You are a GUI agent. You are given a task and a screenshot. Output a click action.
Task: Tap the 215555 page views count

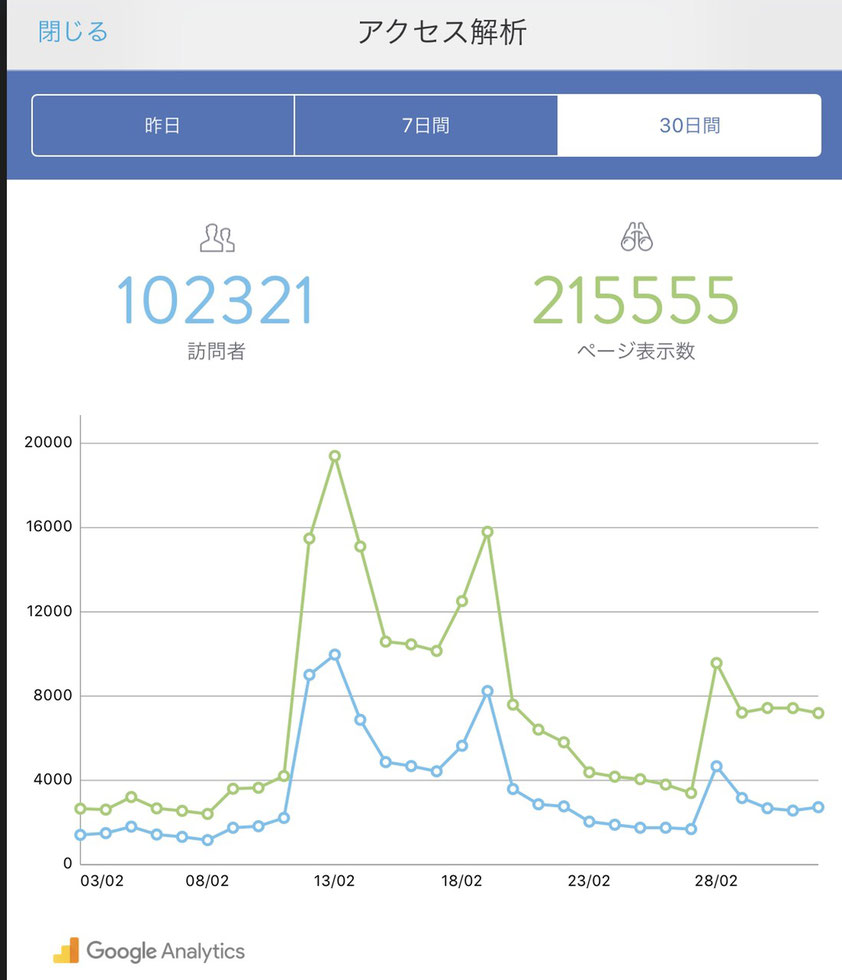636,301
